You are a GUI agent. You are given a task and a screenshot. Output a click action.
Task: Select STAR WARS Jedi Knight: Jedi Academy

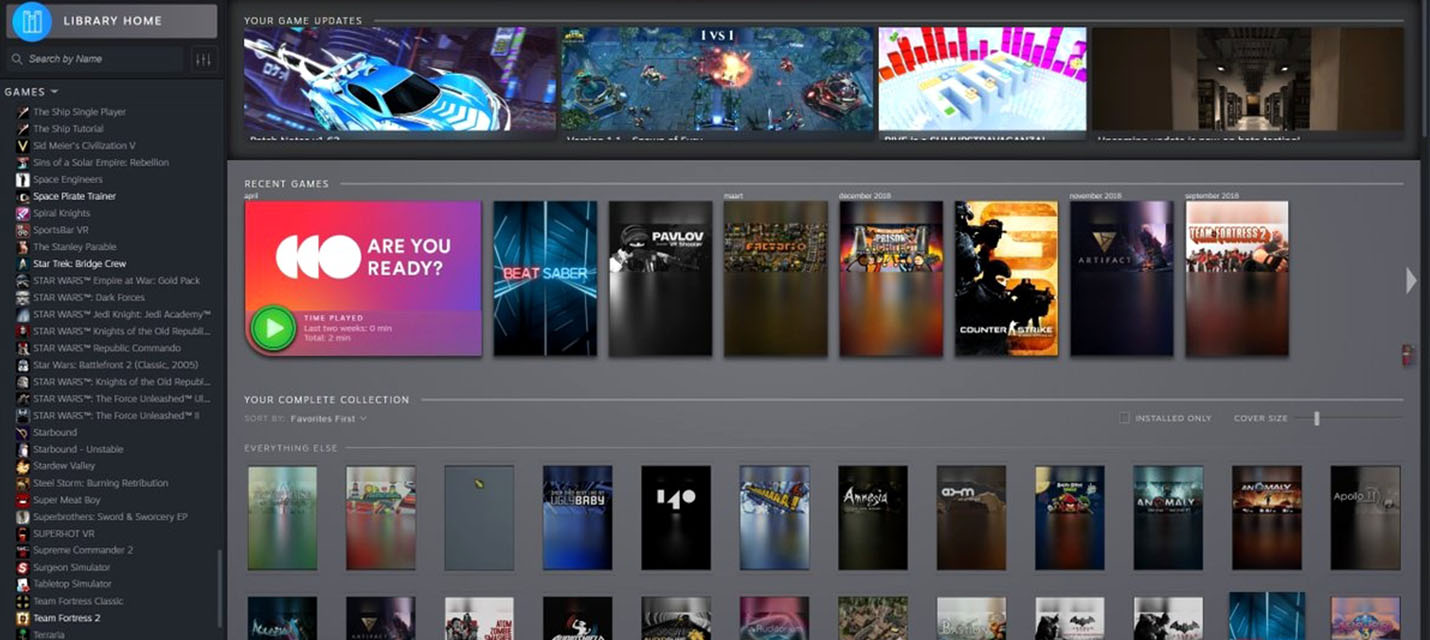pyautogui.click(x=122, y=315)
